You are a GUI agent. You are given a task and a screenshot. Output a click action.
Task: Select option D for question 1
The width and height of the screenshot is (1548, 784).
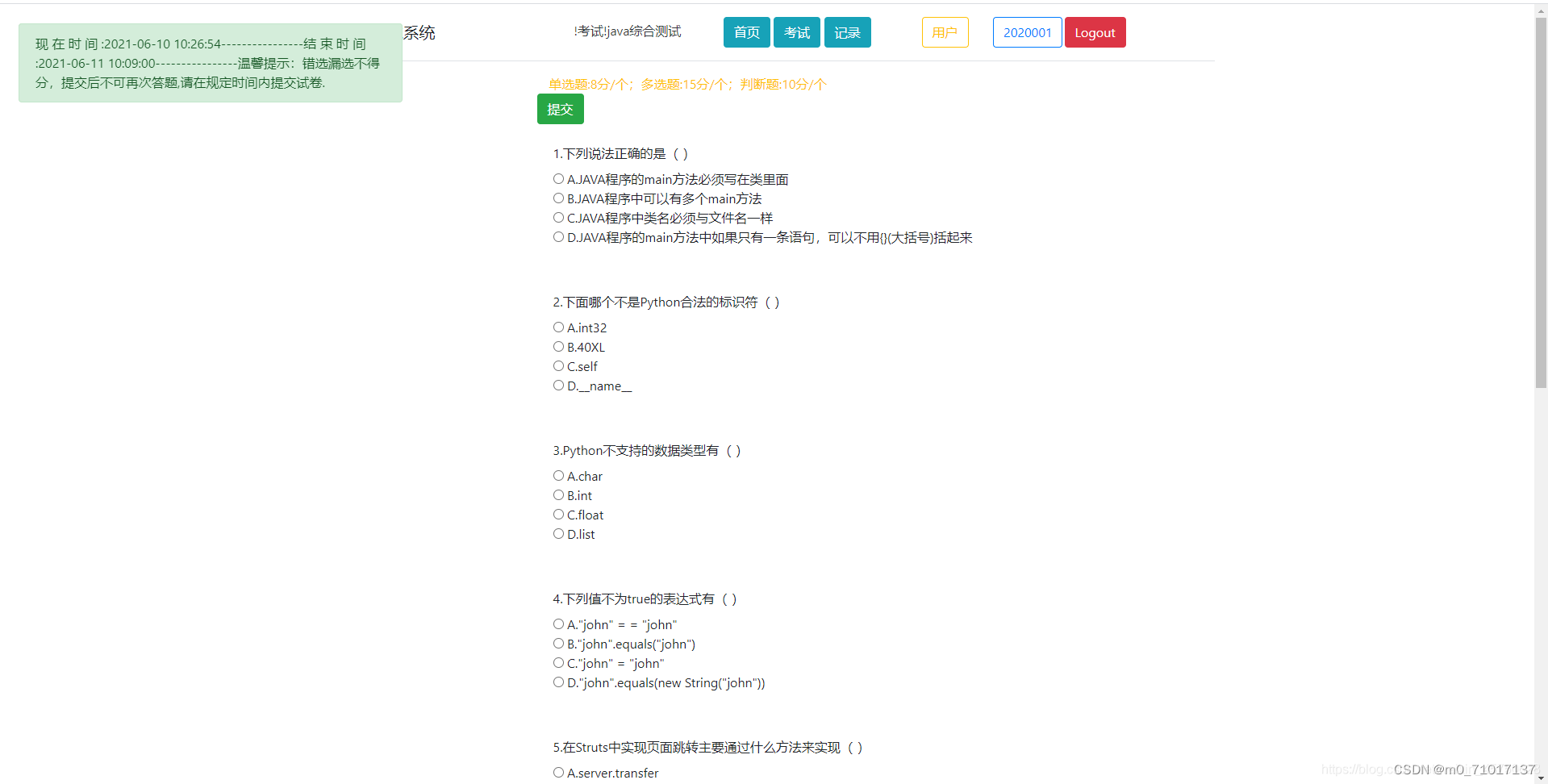click(x=558, y=236)
